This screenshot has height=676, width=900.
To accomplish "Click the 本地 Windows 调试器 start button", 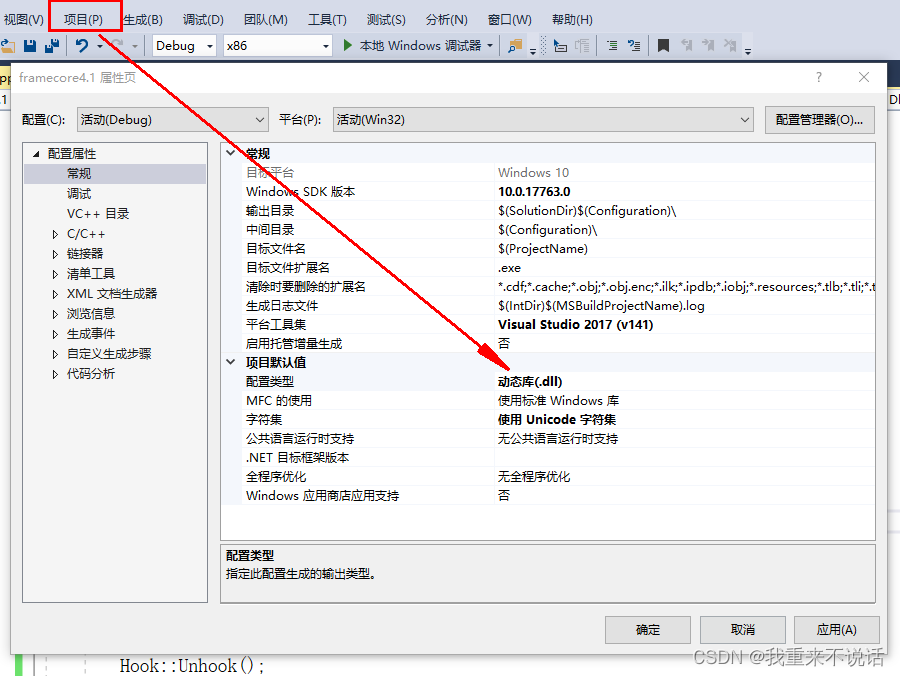I will tap(412, 45).
